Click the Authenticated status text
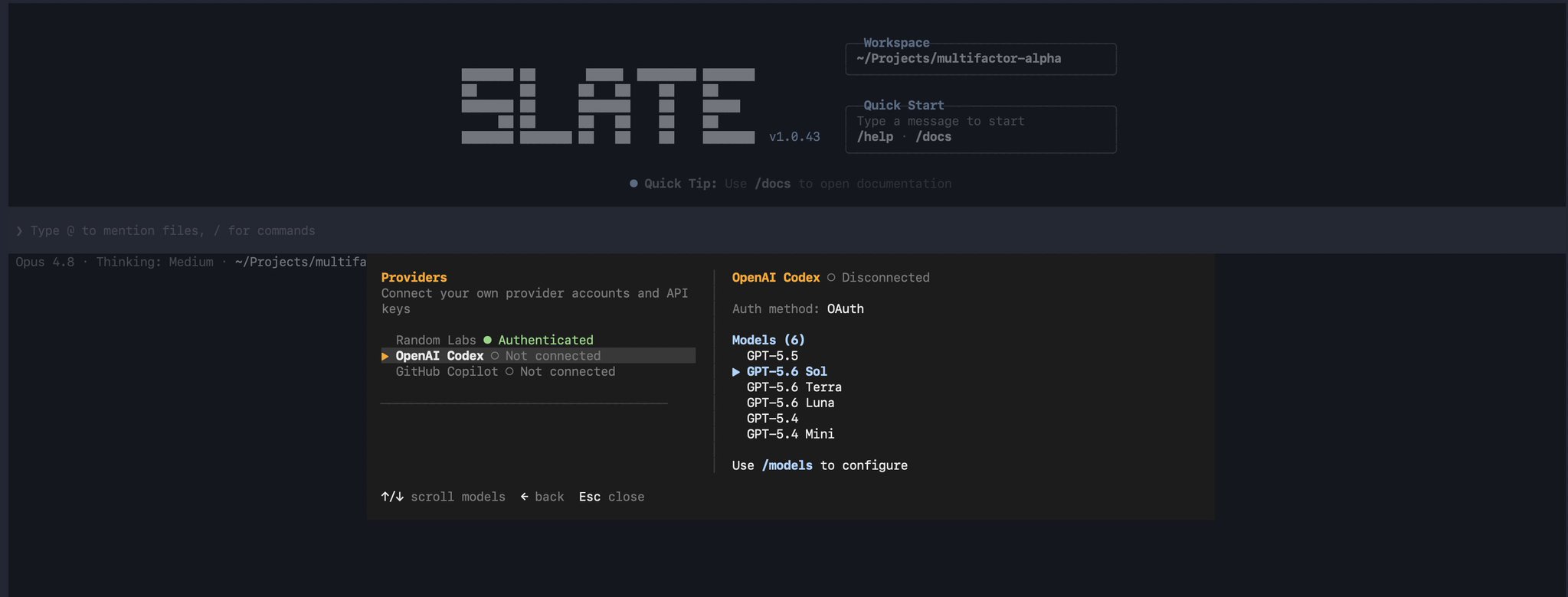Image resolution: width=1568 pixels, height=597 pixels. tap(545, 340)
